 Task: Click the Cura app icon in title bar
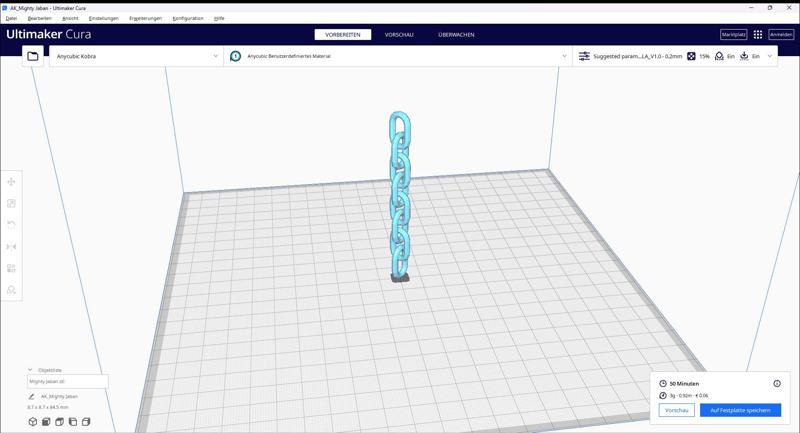5,8
